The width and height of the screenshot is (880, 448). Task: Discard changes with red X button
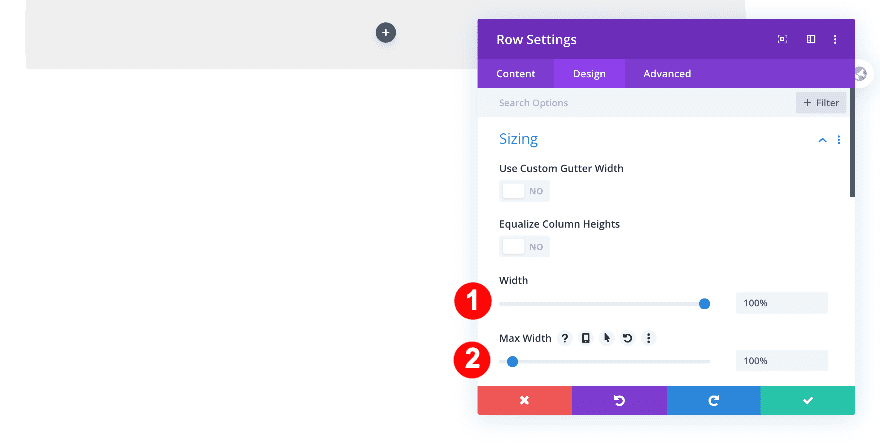(x=524, y=400)
